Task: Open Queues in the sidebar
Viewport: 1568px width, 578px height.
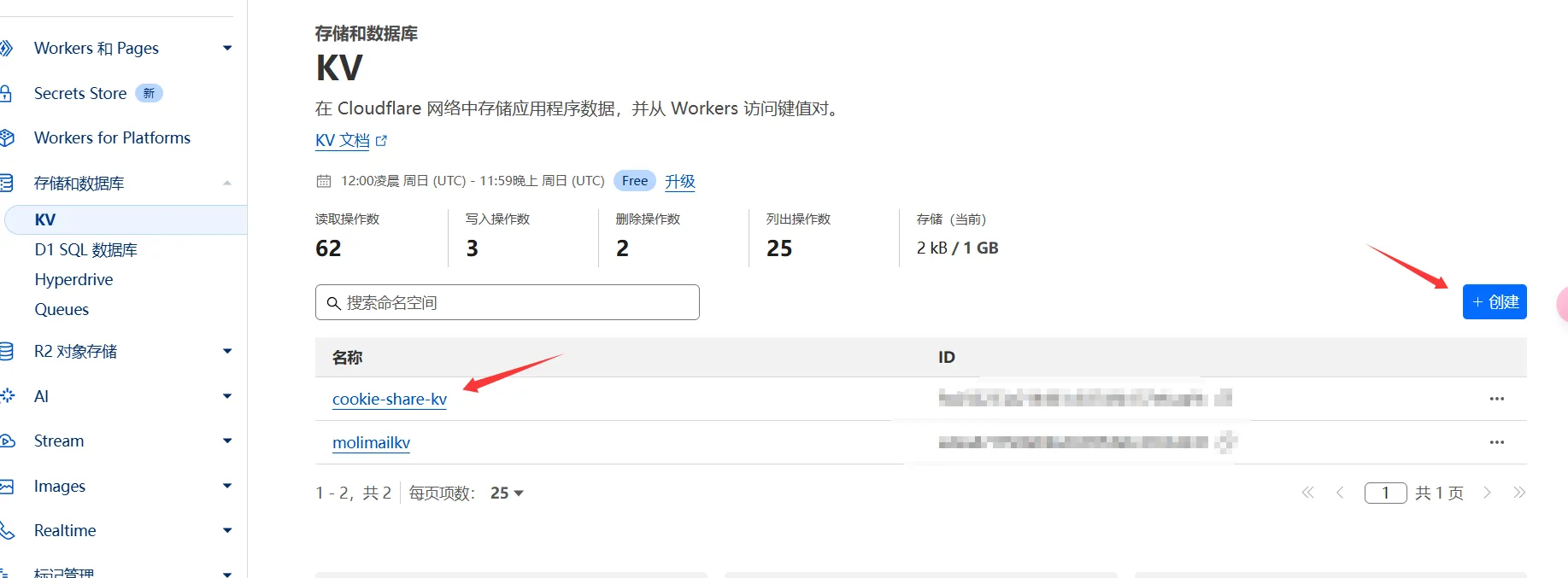Action: [62, 310]
